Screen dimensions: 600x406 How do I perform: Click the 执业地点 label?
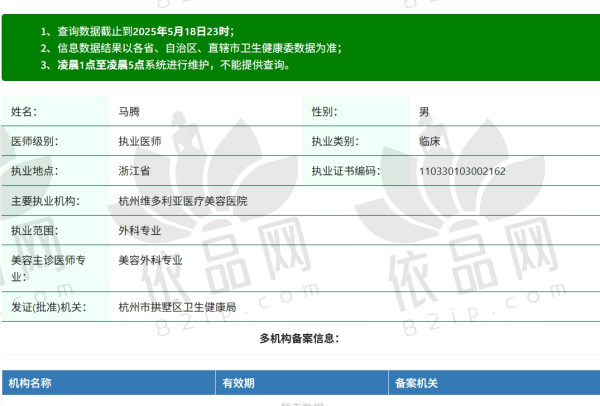[34, 171]
